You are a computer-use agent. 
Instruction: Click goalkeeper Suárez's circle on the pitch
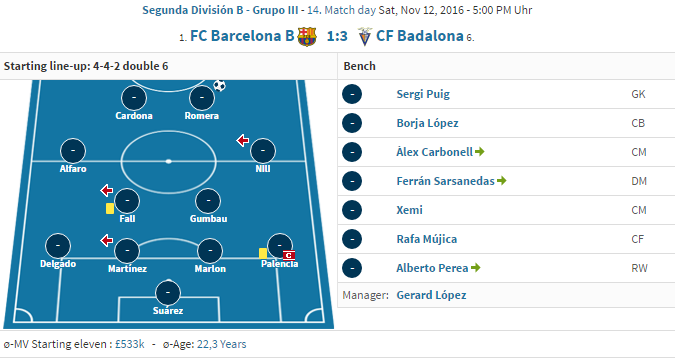click(x=168, y=293)
